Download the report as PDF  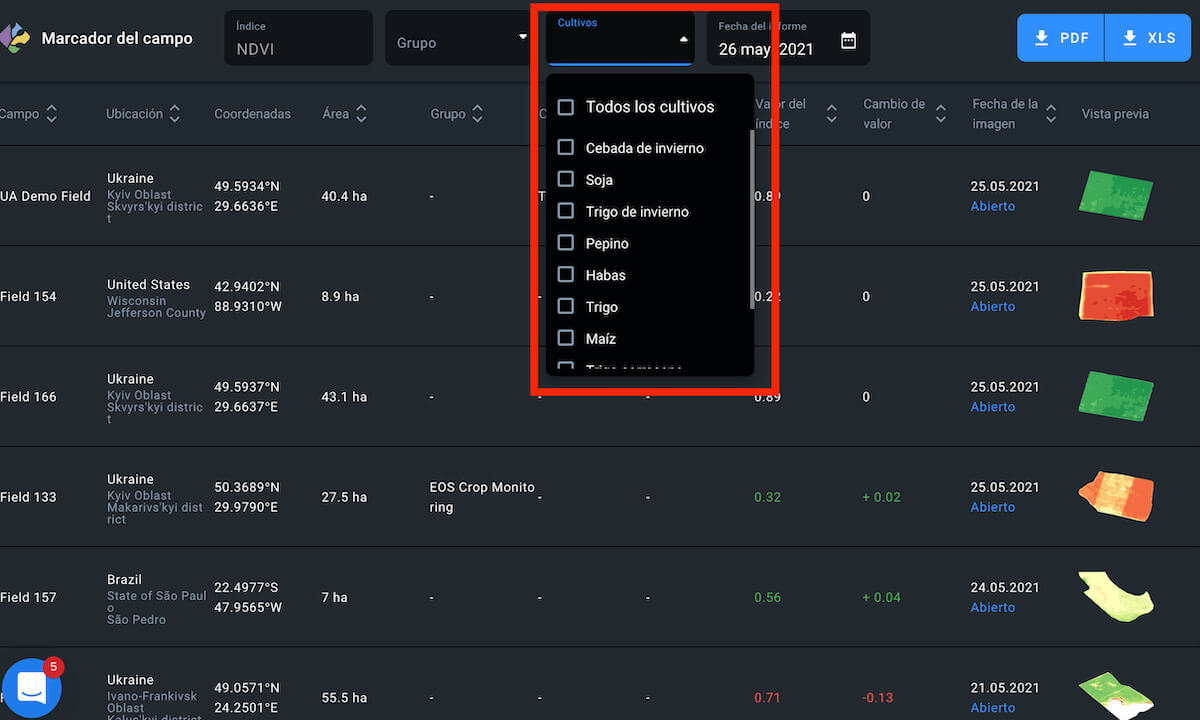coord(1061,38)
